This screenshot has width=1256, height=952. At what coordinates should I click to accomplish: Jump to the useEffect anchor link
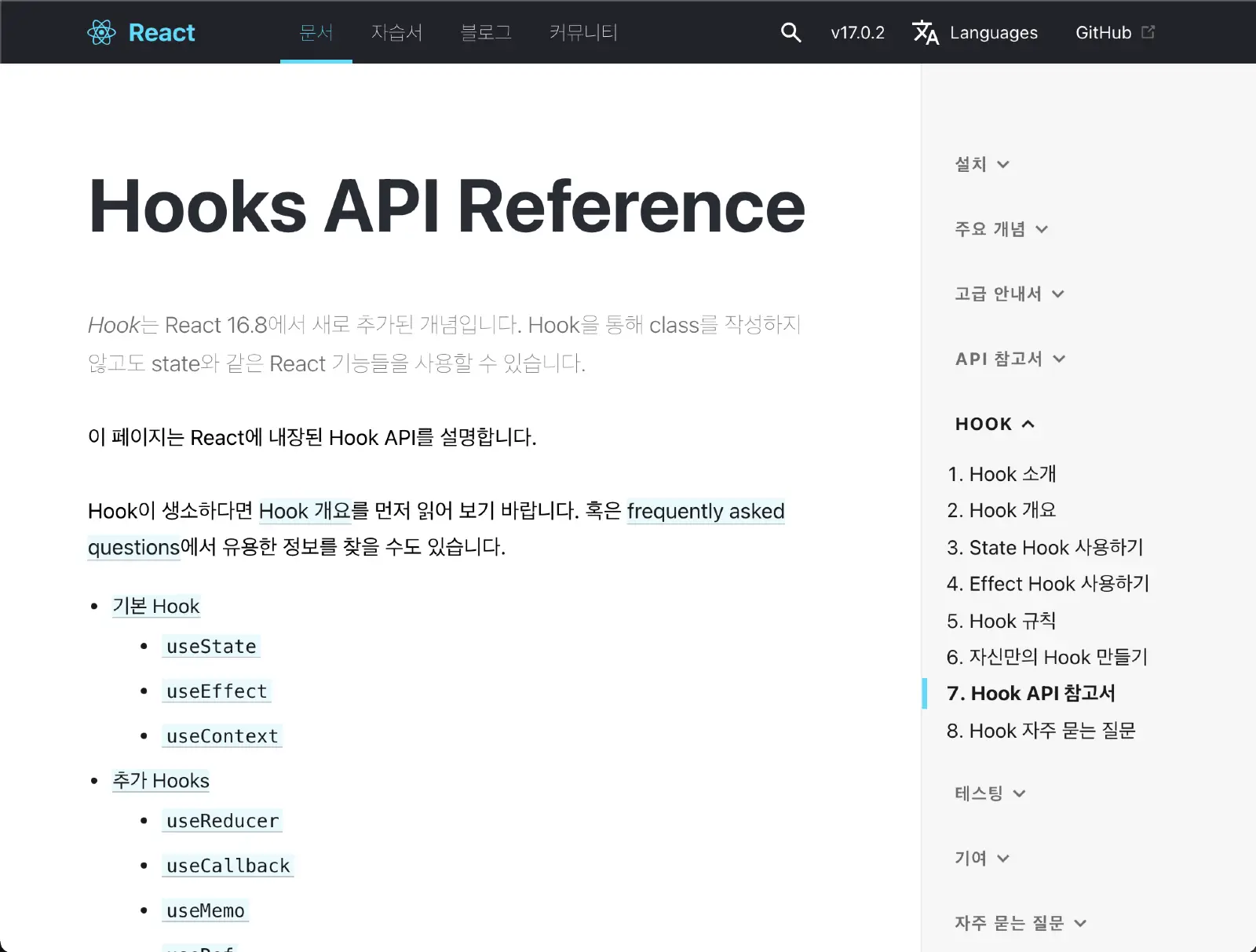point(217,691)
